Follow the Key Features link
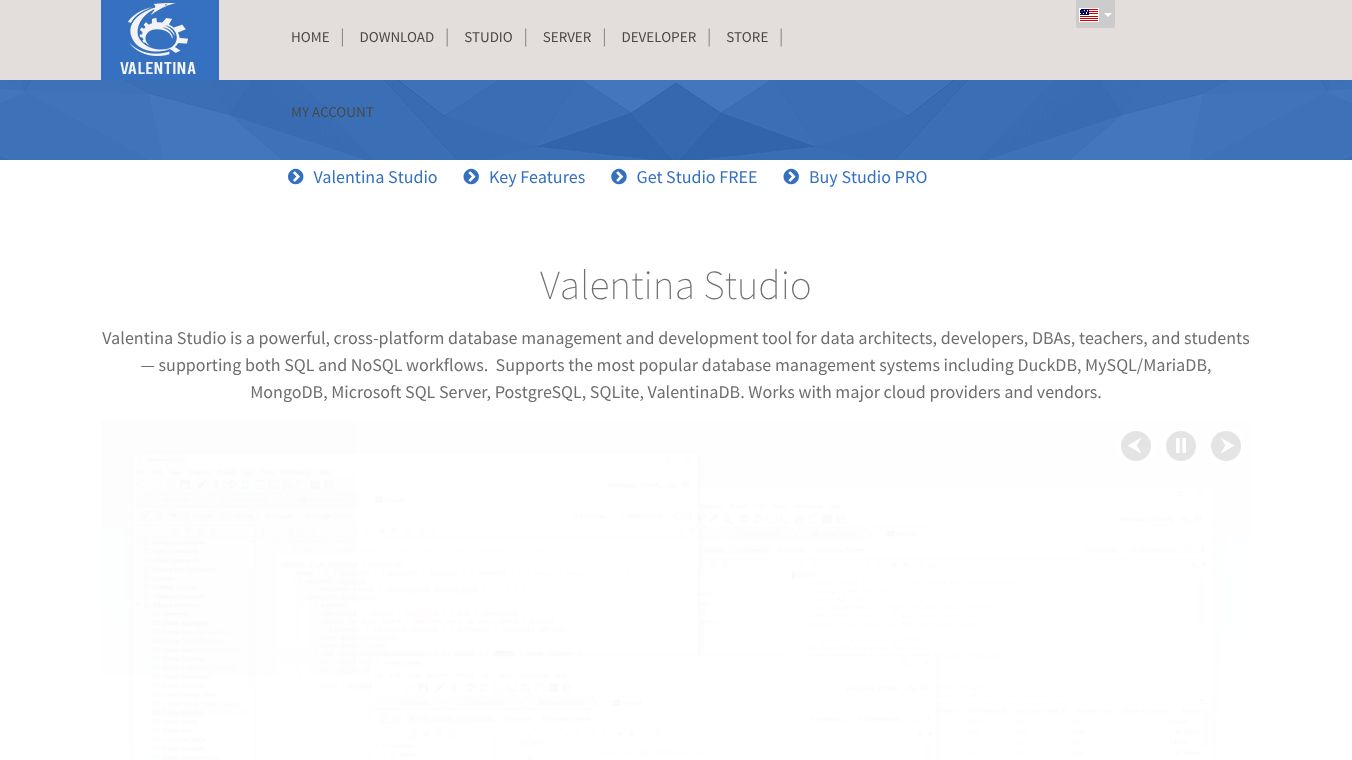Image resolution: width=1352 pixels, height=760 pixels. pyautogui.click(x=537, y=177)
